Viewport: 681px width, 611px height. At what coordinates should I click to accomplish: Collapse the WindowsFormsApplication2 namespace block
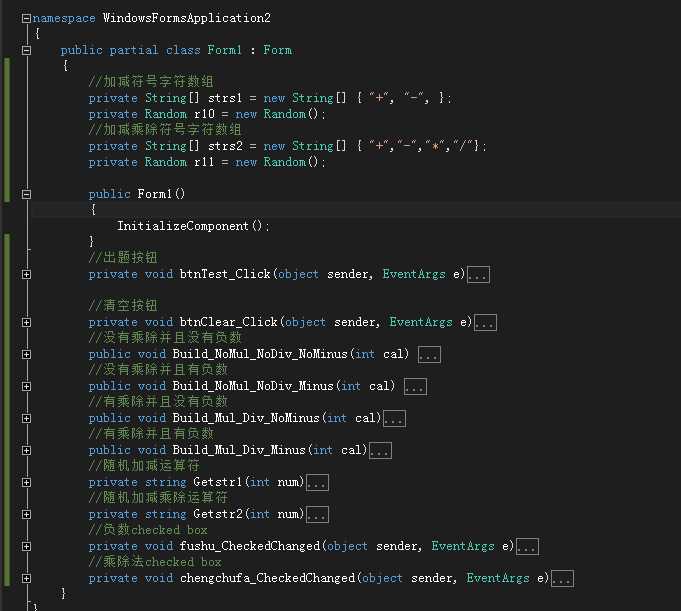point(26,18)
